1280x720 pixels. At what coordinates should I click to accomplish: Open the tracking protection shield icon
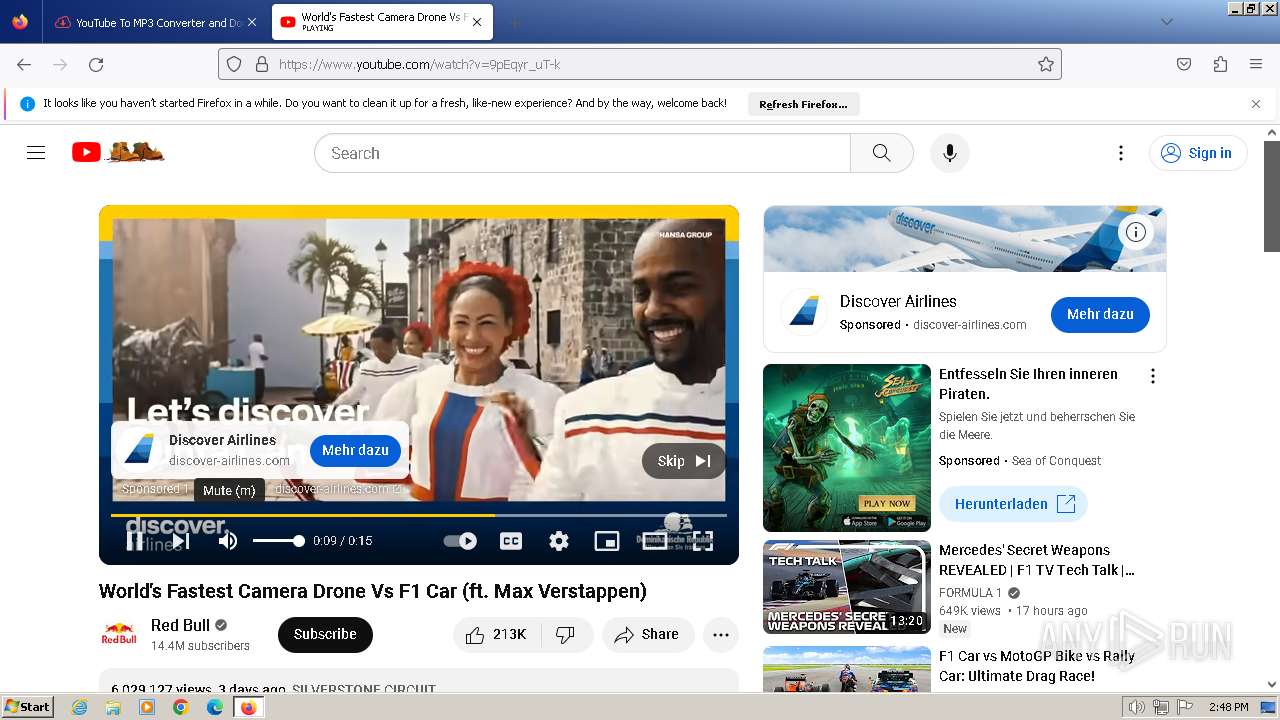pos(234,64)
